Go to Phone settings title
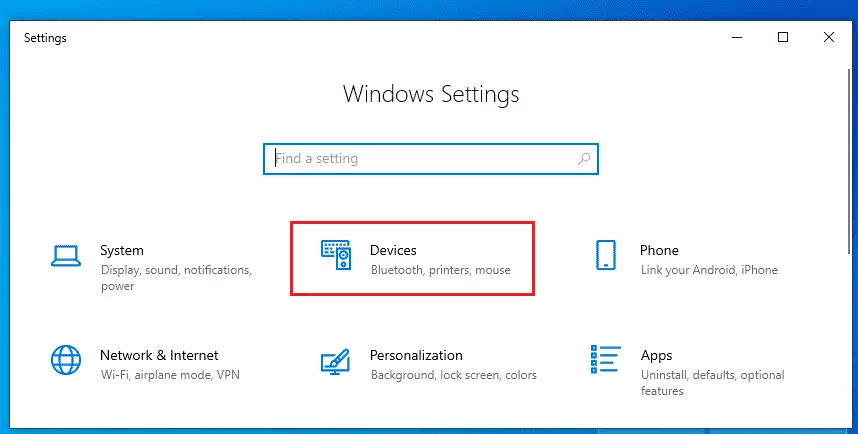Image resolution: width=858 pixels, height=434 pixels. [x=659, y=250]
